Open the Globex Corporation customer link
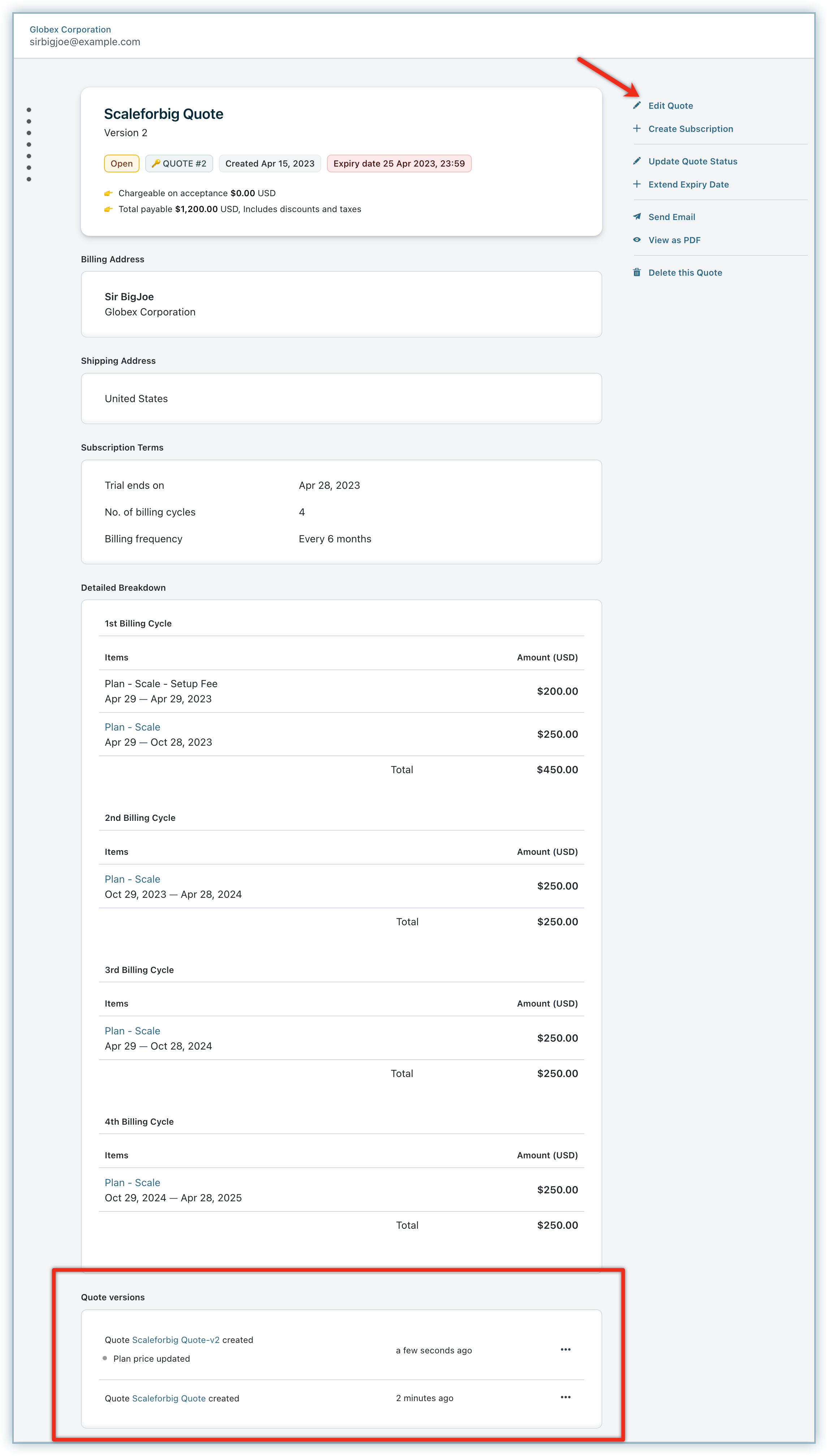The height and width of the screenshot is (1456, 828). click(x=70, y=30)
